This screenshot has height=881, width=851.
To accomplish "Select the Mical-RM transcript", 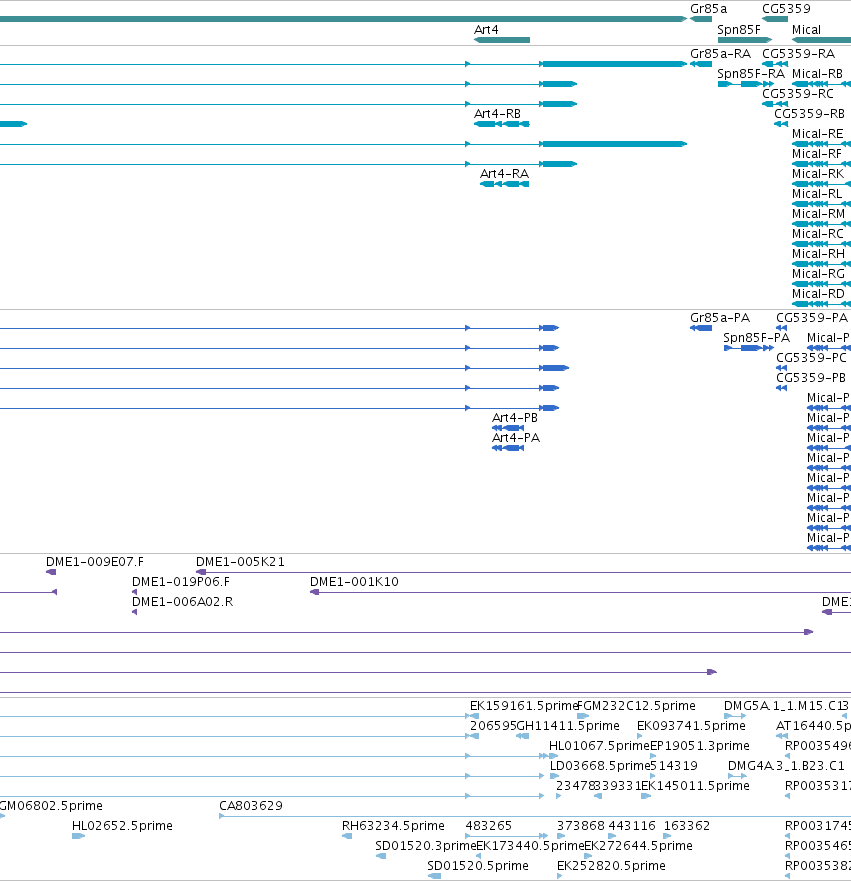I will [821, 224].
